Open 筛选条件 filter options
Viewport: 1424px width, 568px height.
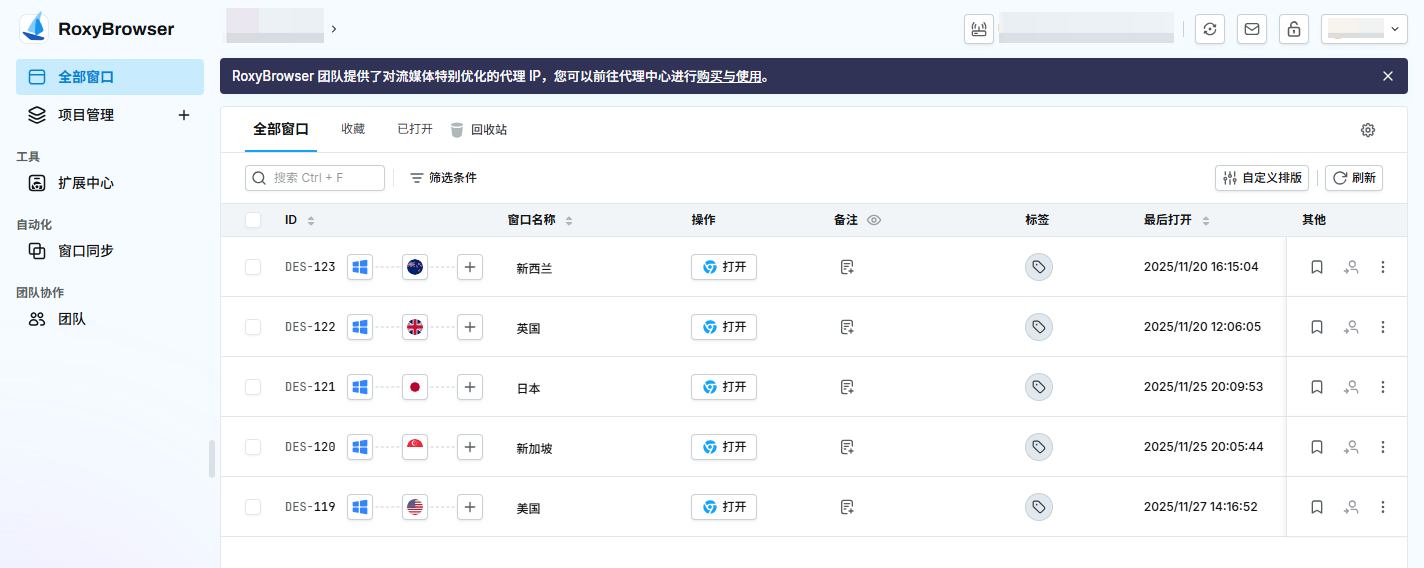pyautogui.click(x=443, y=178)
